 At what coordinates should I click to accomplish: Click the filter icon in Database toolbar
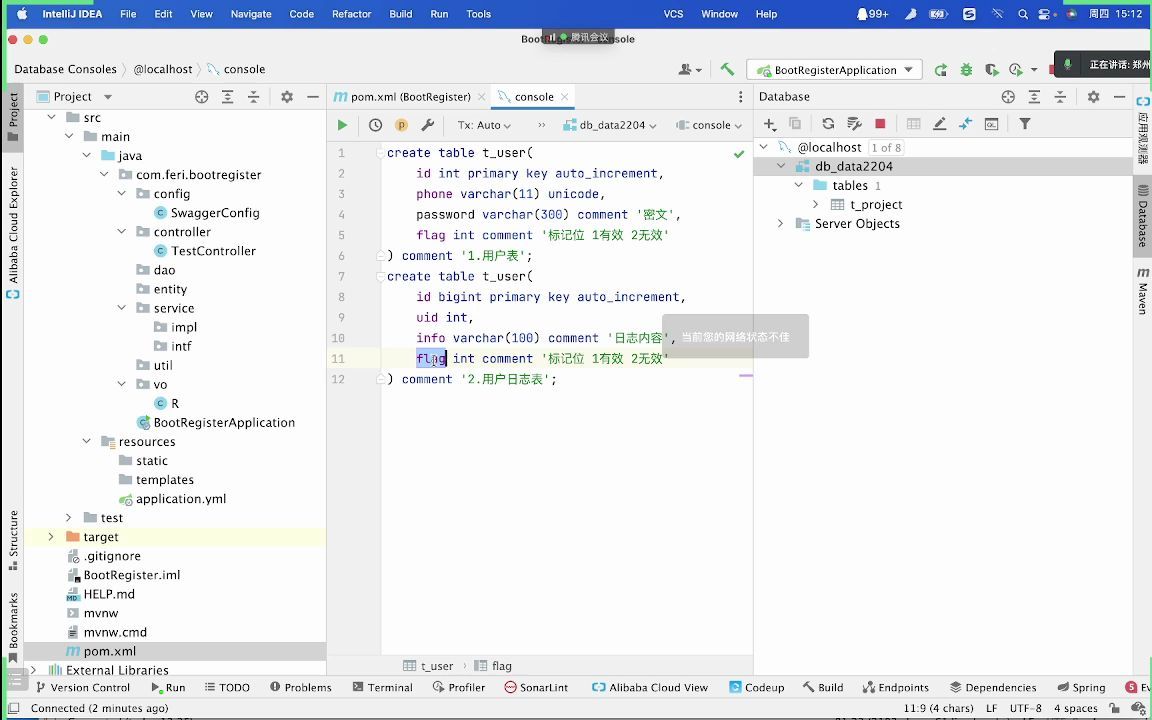click(x=1026, y=124)
